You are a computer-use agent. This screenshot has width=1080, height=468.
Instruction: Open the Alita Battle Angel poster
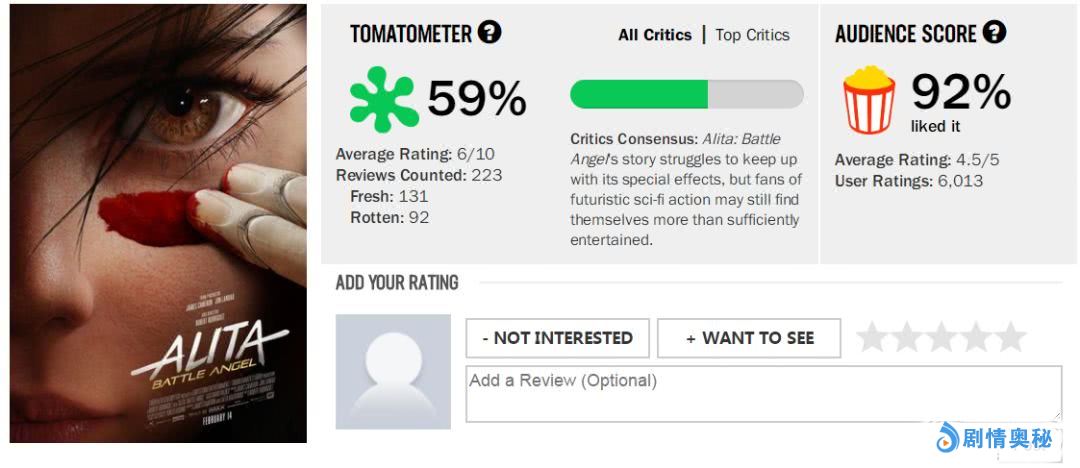[158, 223]
